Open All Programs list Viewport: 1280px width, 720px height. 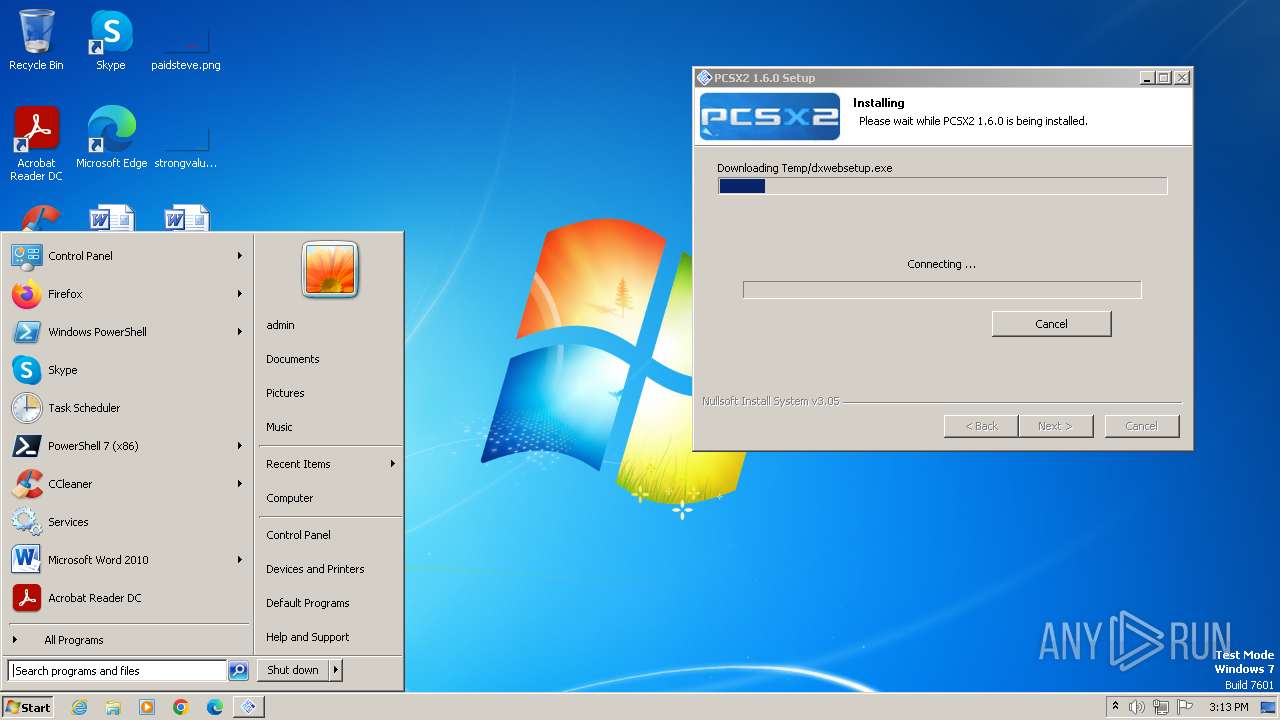tap(127, 640)
